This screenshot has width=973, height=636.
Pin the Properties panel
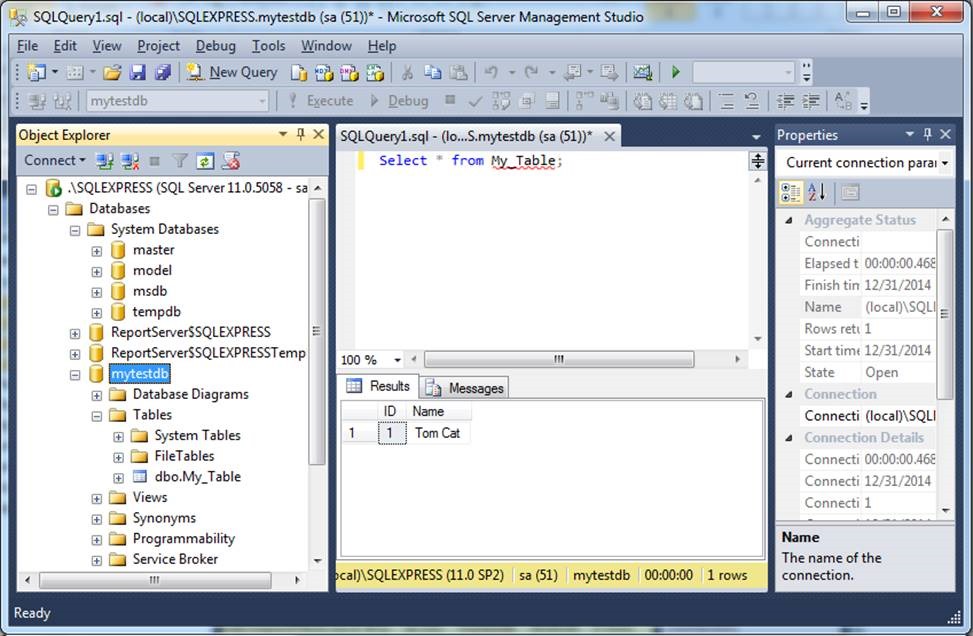tap(927, 134)
